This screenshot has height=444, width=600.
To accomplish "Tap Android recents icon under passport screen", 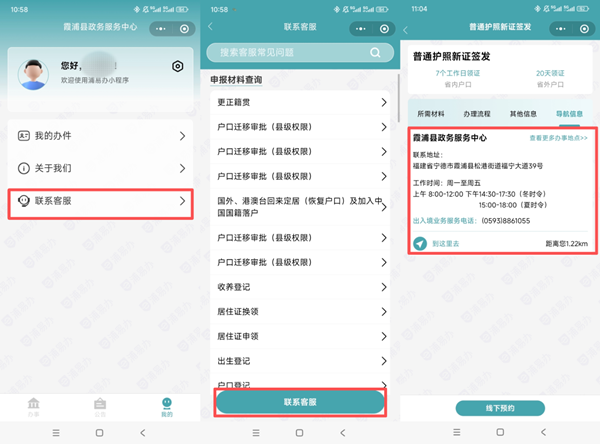I will tap(457, 432).
